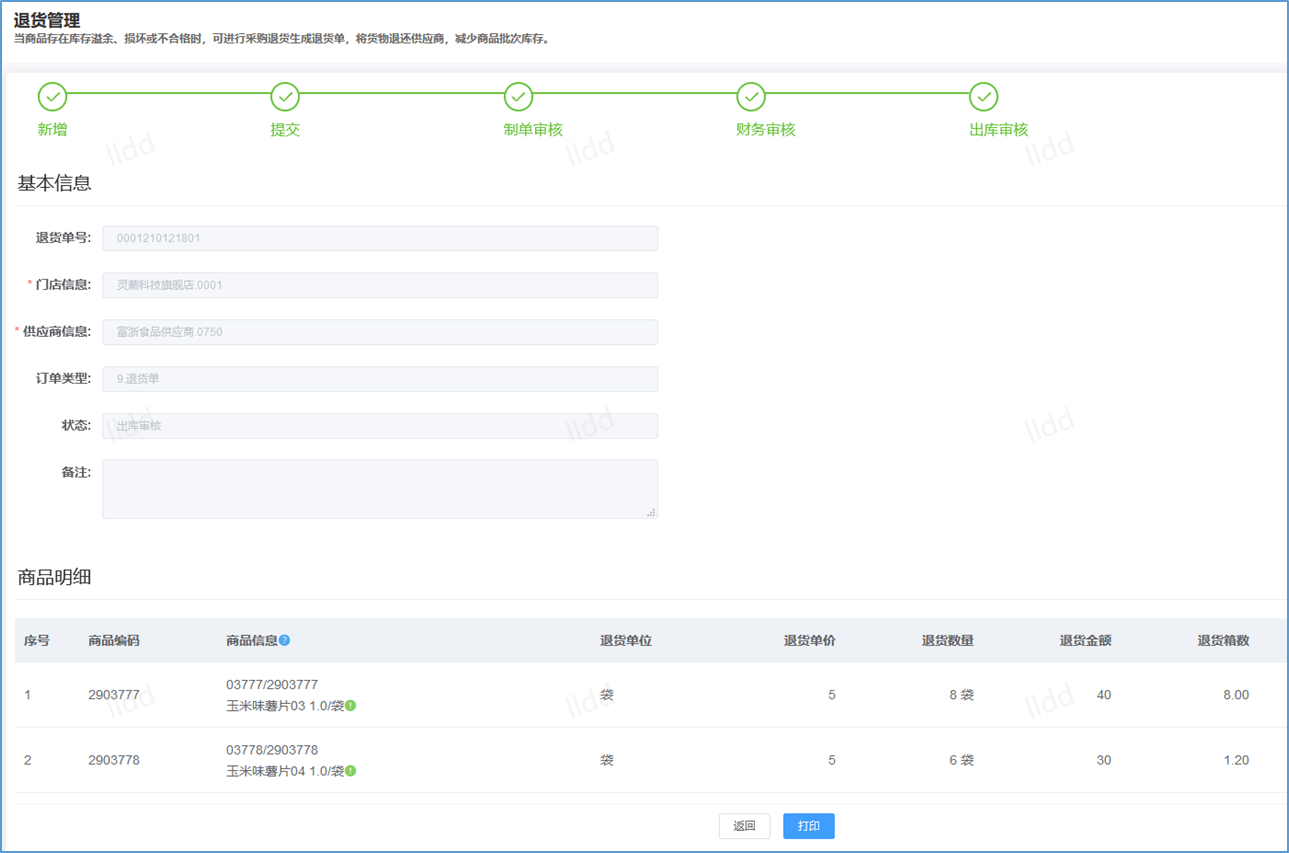Click the 打印 print button
Screen dimensions: 1289x853
(x=808, y=826)
